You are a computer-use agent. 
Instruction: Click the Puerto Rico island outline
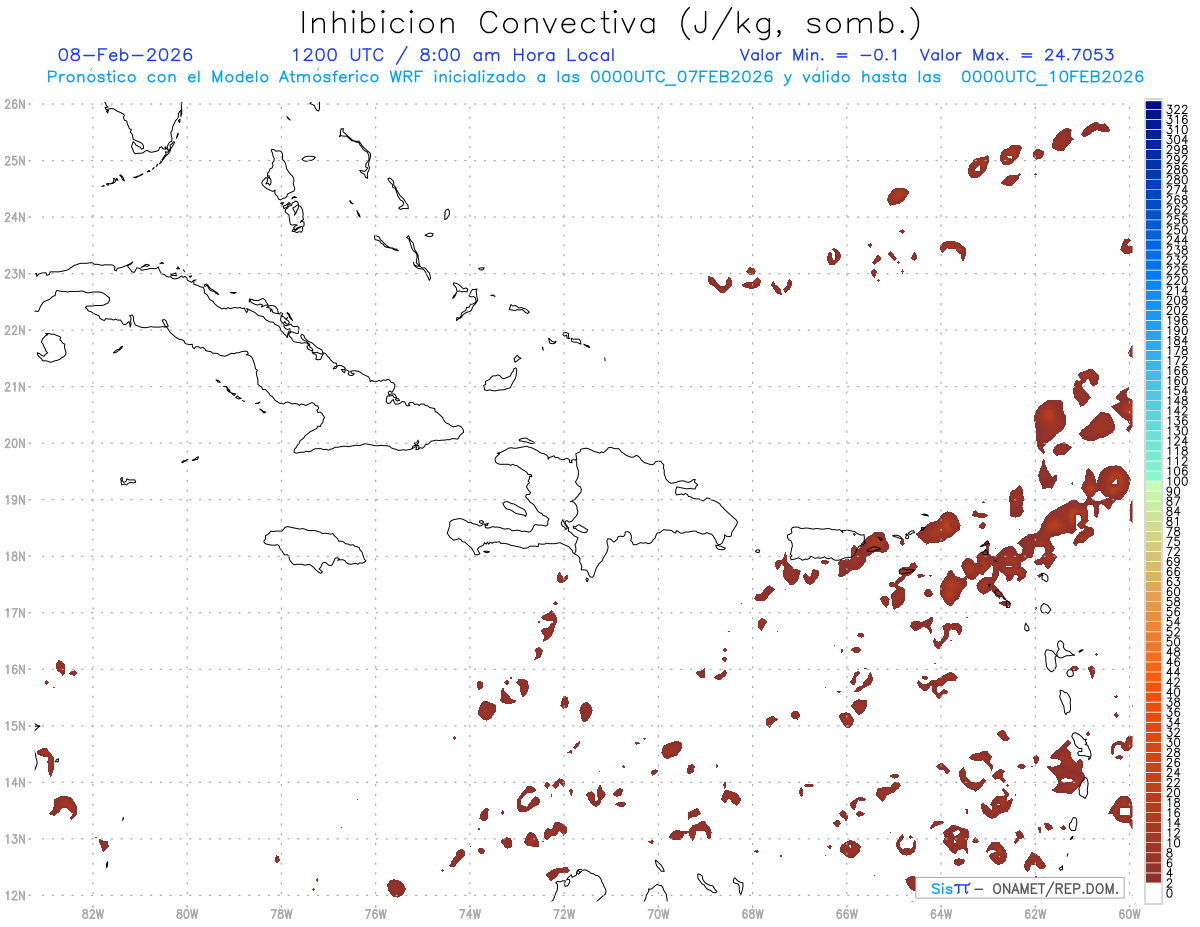point(826,543)
